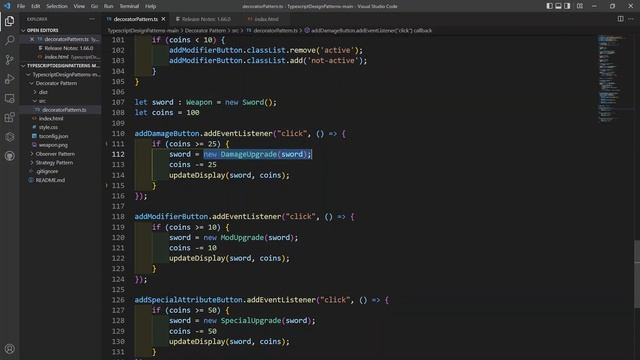Open the View menu
The width and height of the screenshot is (640, 360).
click(79, 6)
